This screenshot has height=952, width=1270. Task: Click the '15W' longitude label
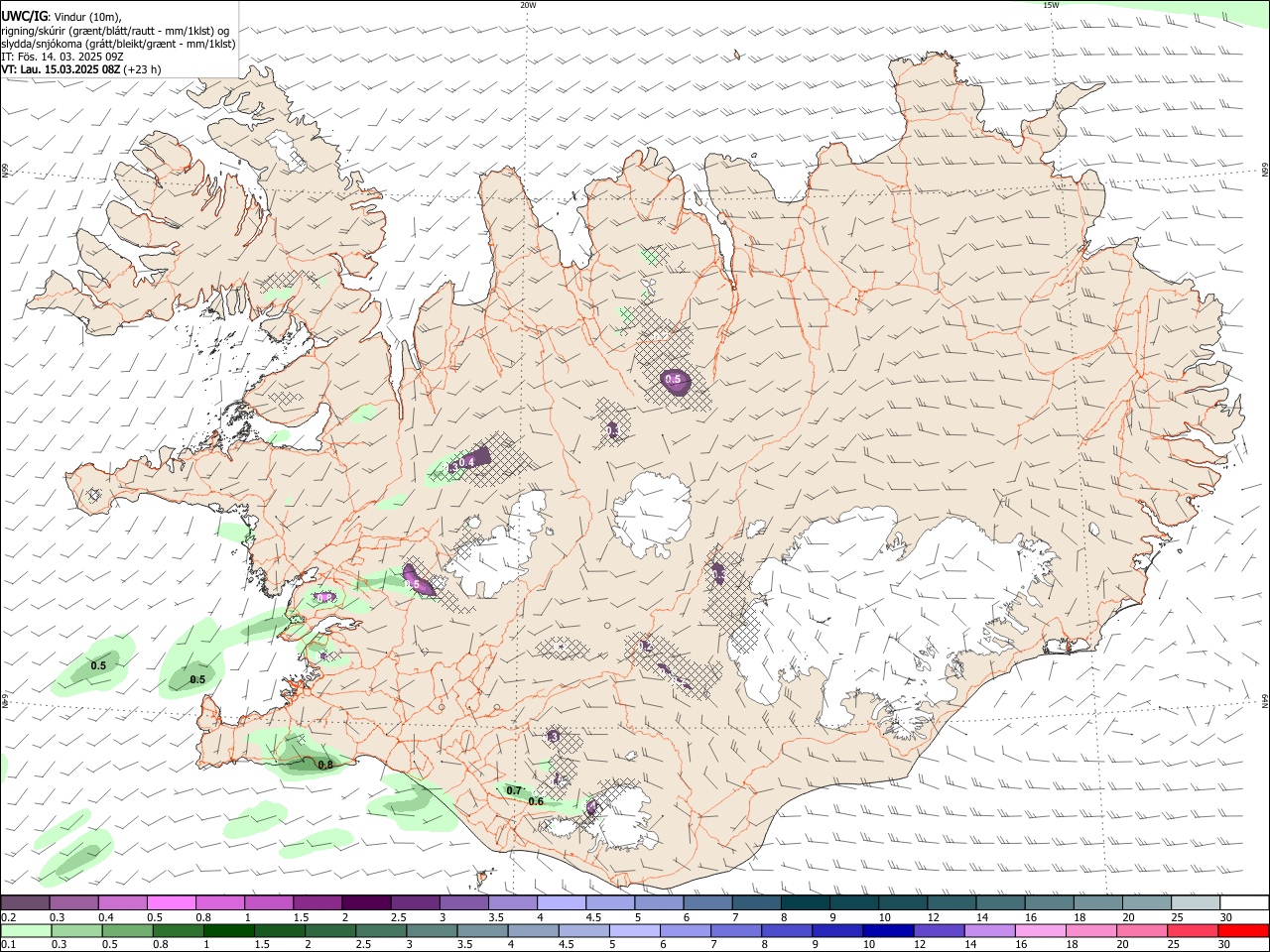coord(1051,5)
